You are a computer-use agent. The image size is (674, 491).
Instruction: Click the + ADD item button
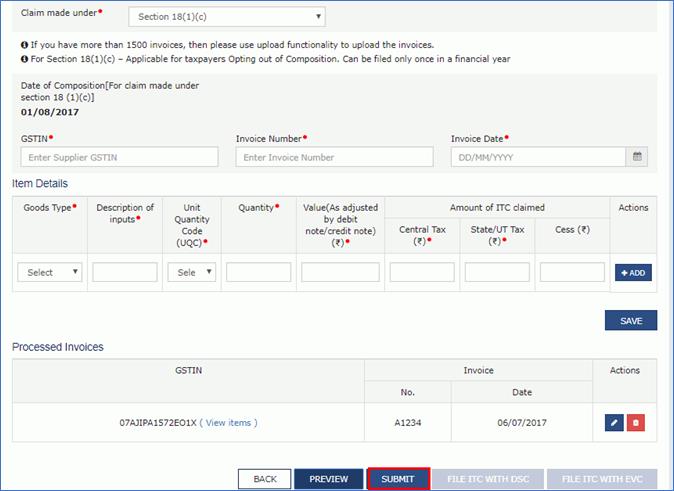point(633,273)
